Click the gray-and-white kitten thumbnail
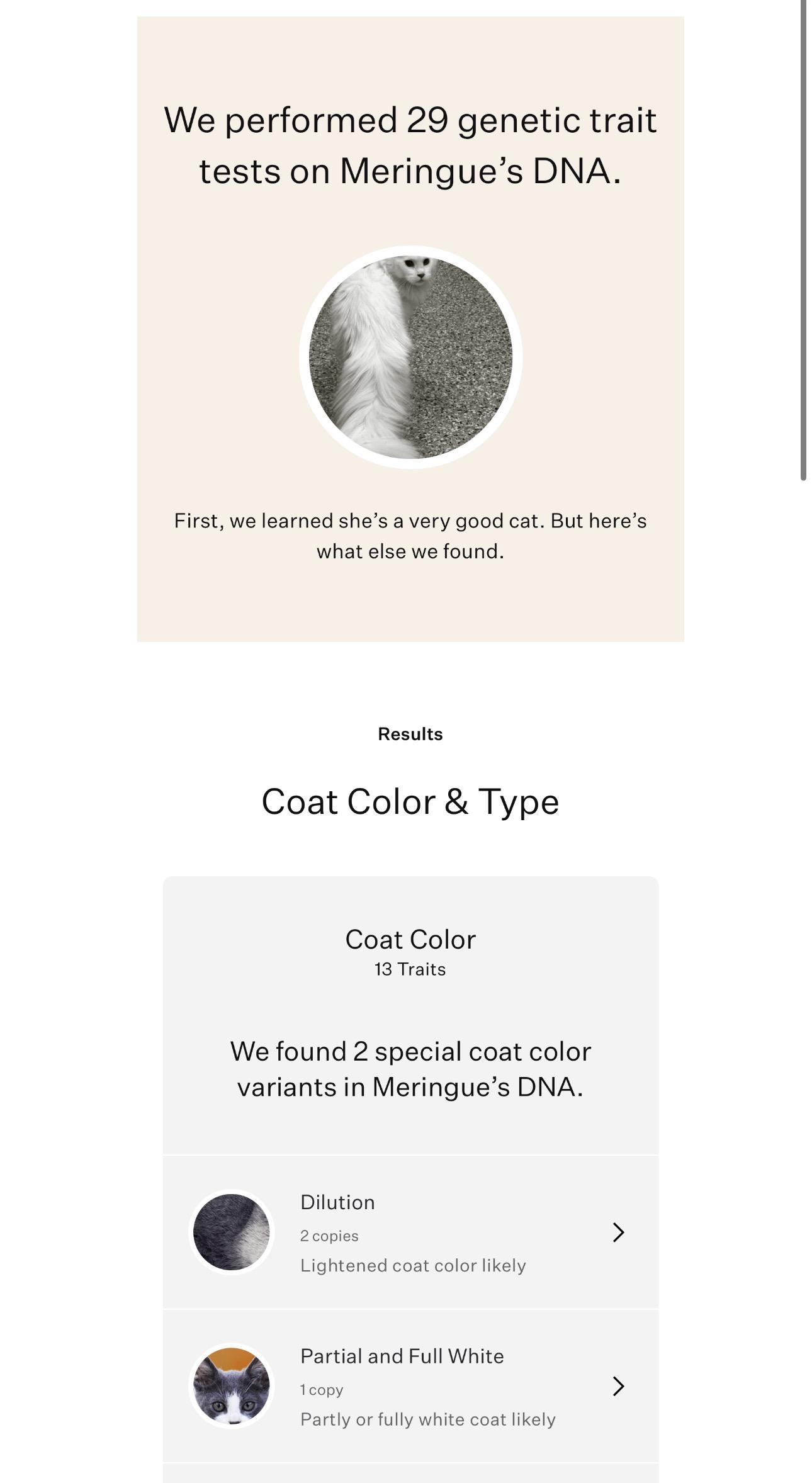The image size is (812, 1483). 231,1385
